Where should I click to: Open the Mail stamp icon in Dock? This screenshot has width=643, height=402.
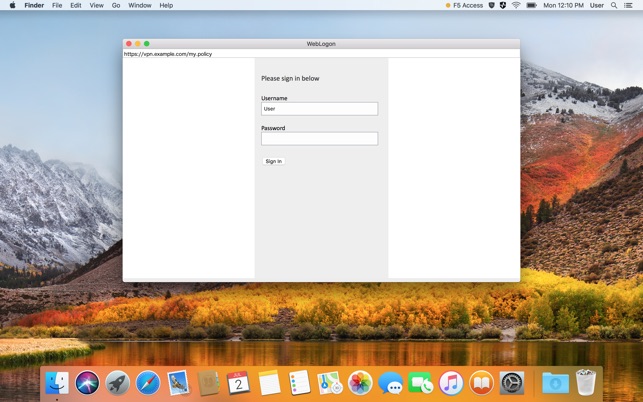[178, 383]
